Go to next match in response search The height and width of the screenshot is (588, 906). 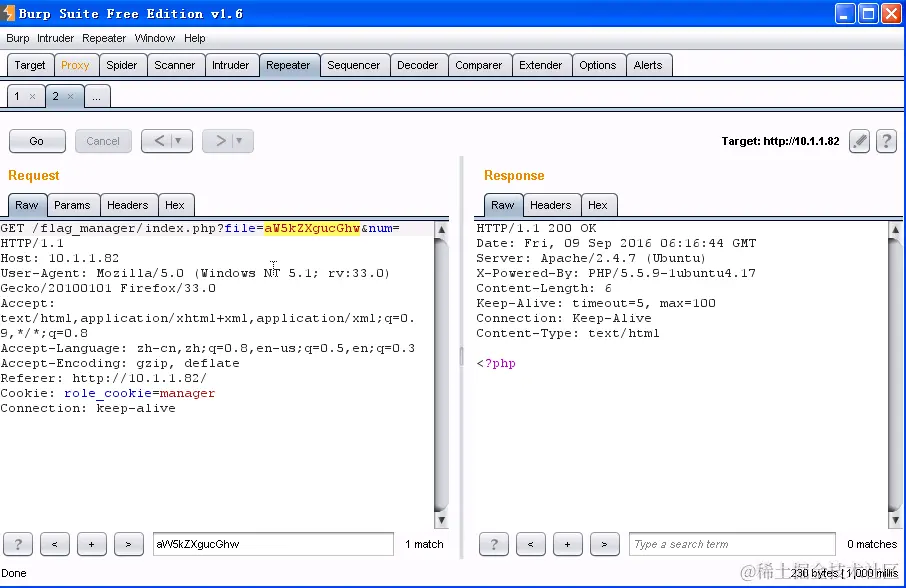point(604,544)
